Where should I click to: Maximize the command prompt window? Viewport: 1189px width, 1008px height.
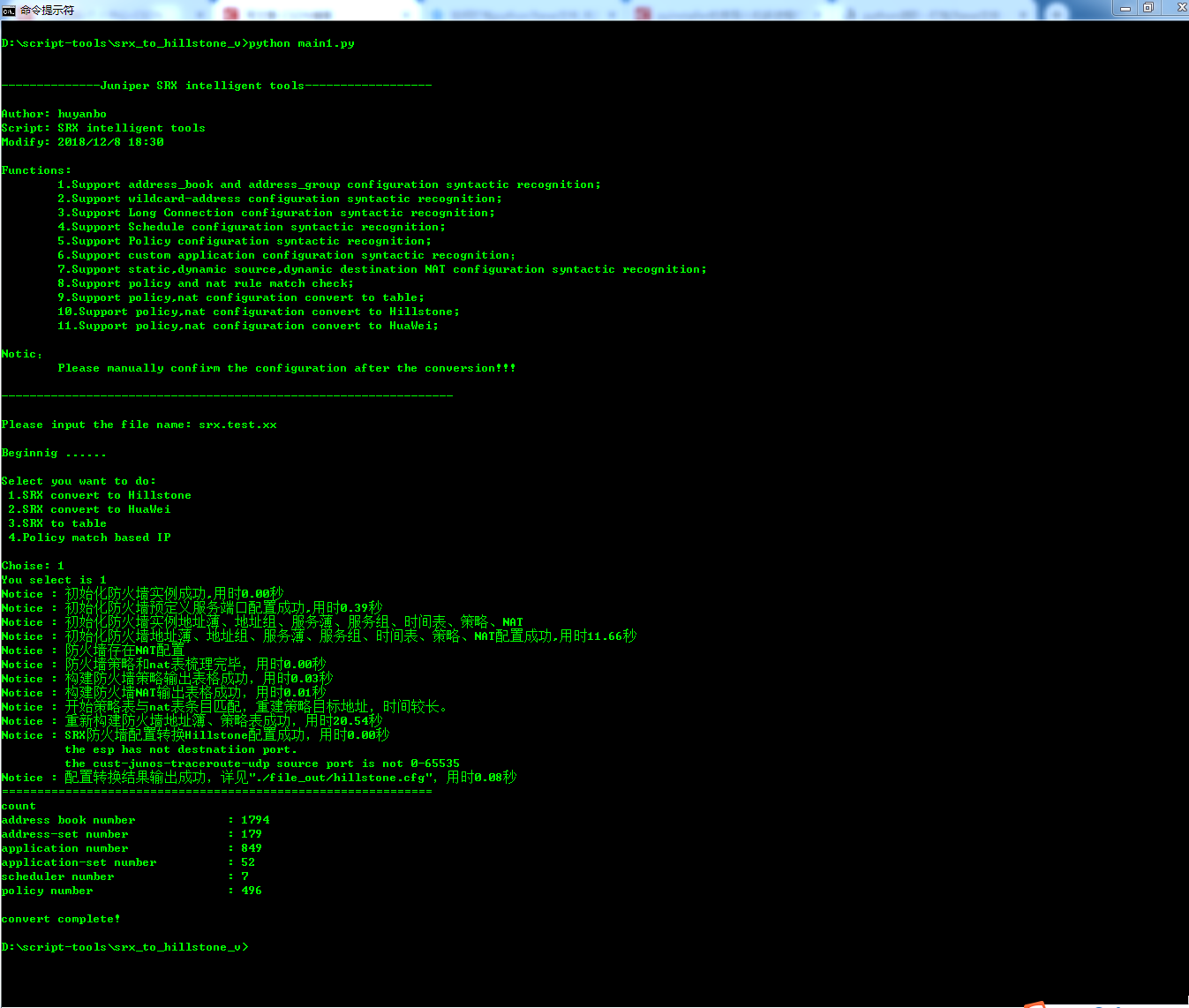pyautogui.click(x=1148, y=8)
